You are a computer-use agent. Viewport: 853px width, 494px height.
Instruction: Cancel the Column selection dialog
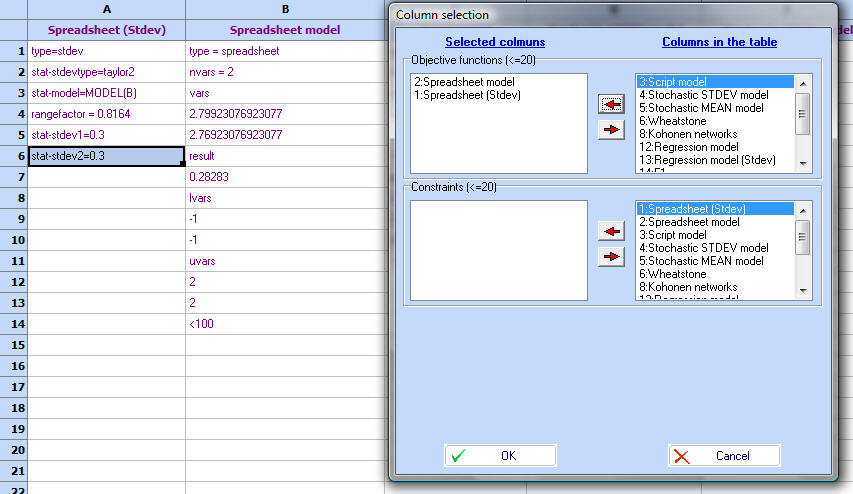click(723, 456)
